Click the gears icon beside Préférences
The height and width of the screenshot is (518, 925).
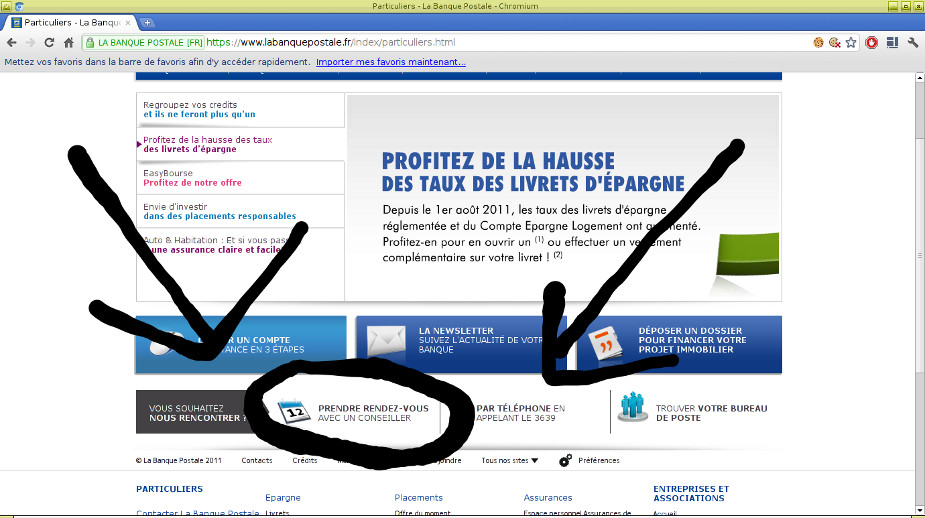(x=565, y=460)
